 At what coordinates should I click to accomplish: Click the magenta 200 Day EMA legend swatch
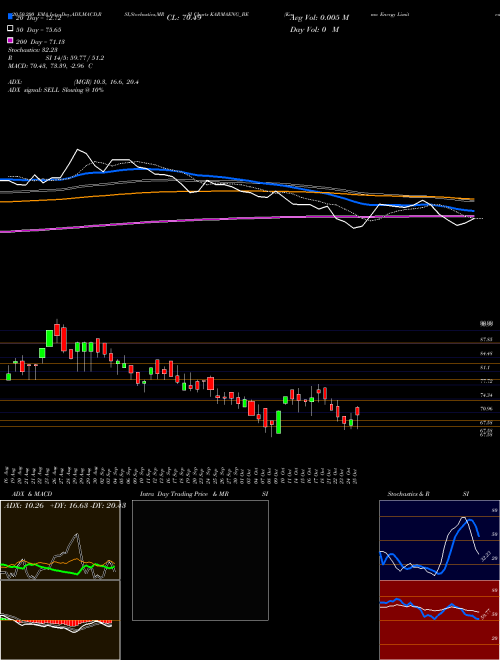point(10,40)
